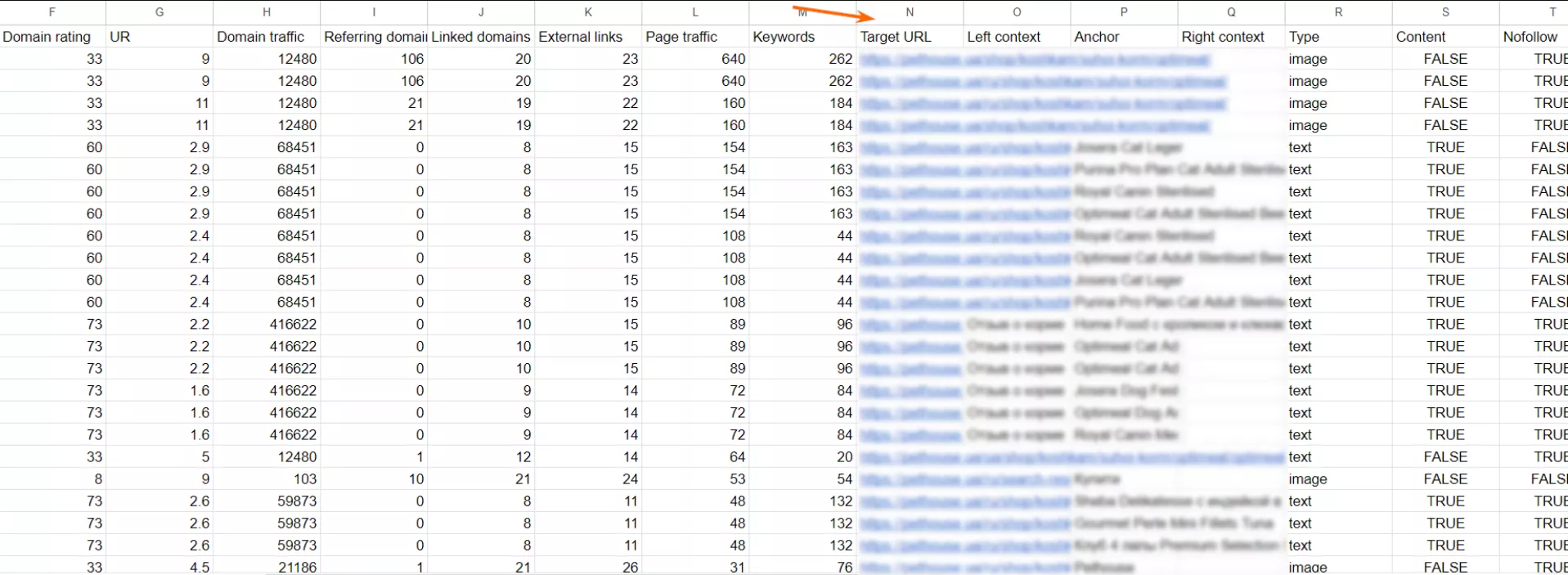Select column R by its letter header
This screenshot has width=1568, height=575.
pos(1338,12)
